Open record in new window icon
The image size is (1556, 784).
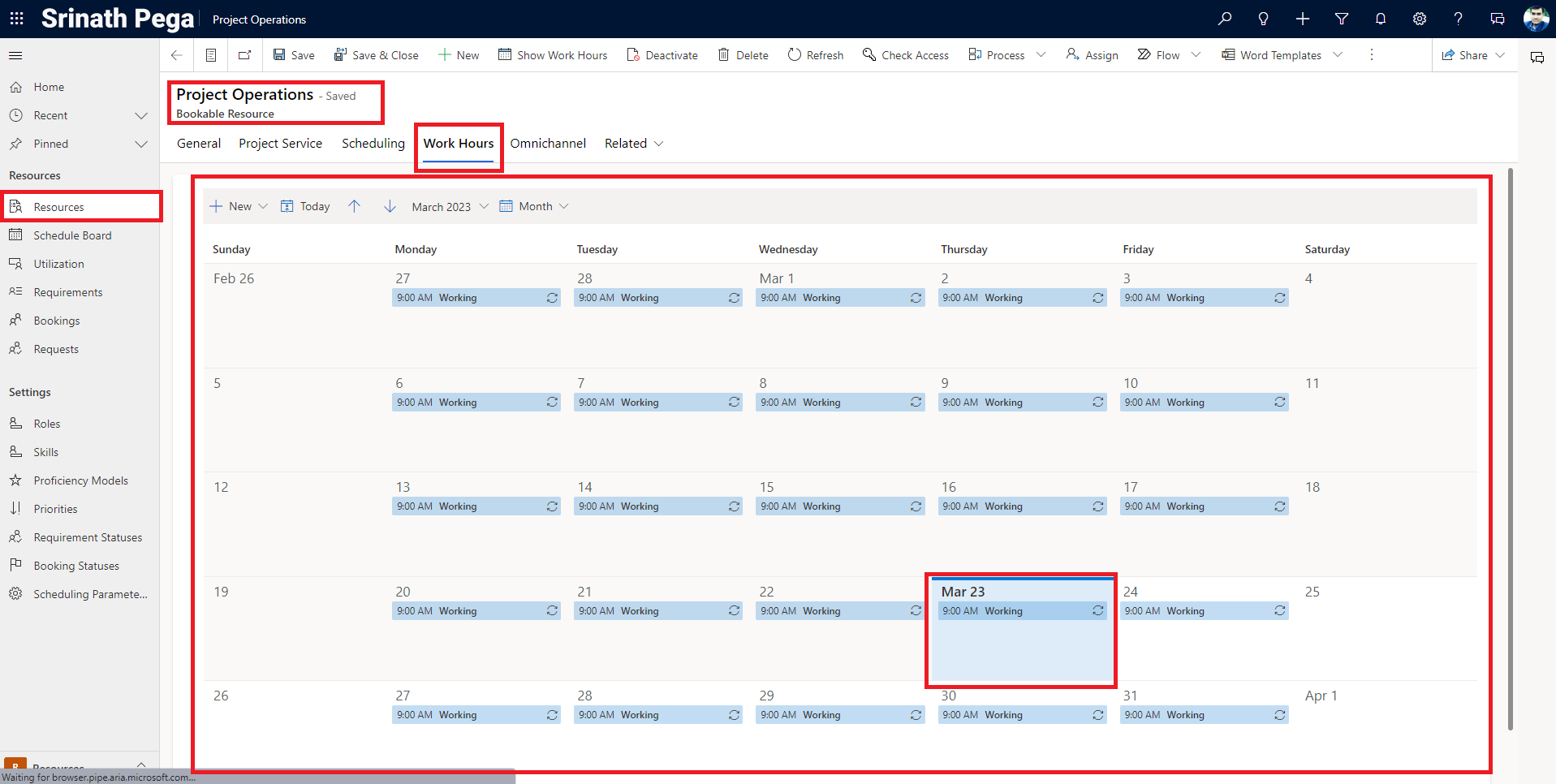pyautogui.click(x=244, y=55)
